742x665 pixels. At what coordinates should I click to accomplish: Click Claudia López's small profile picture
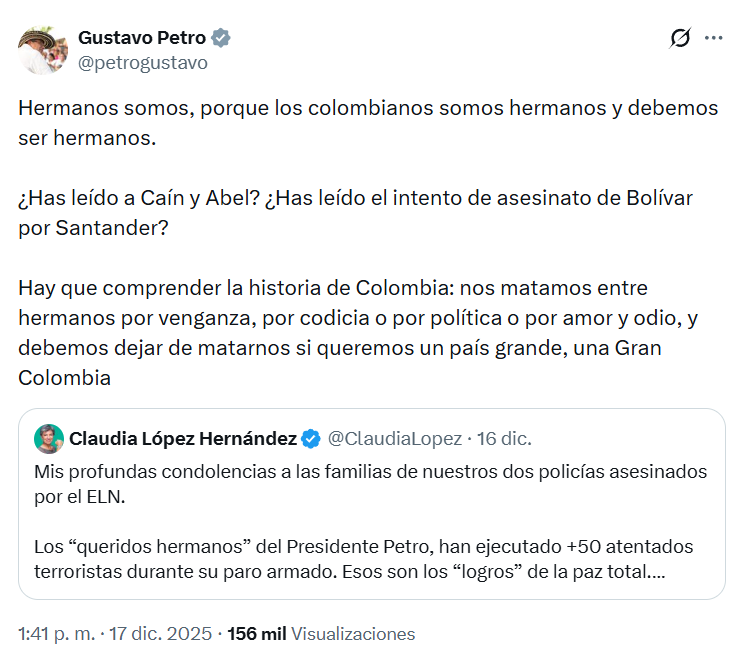[48, 438]
